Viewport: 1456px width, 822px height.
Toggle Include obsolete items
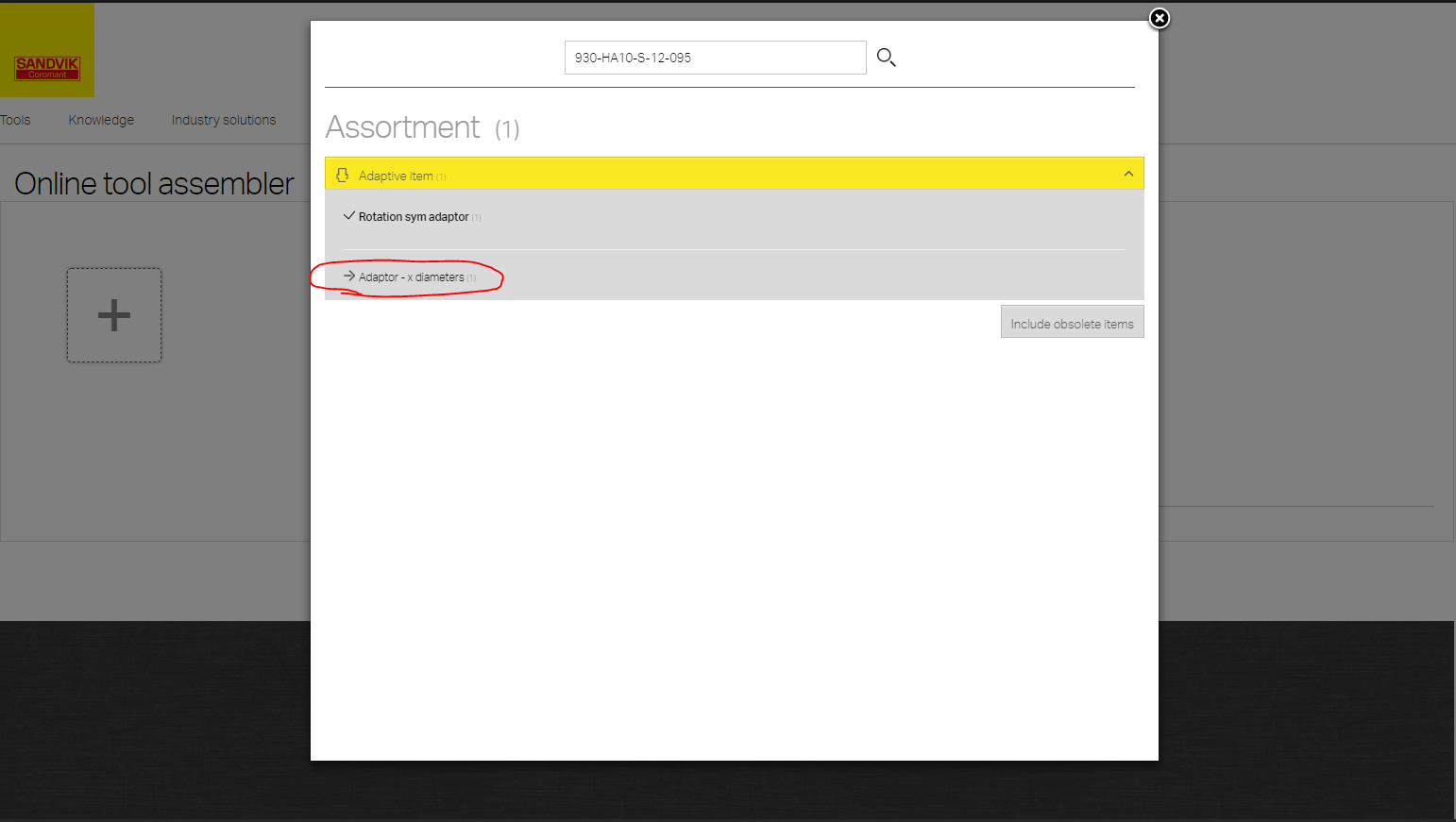1072,323
